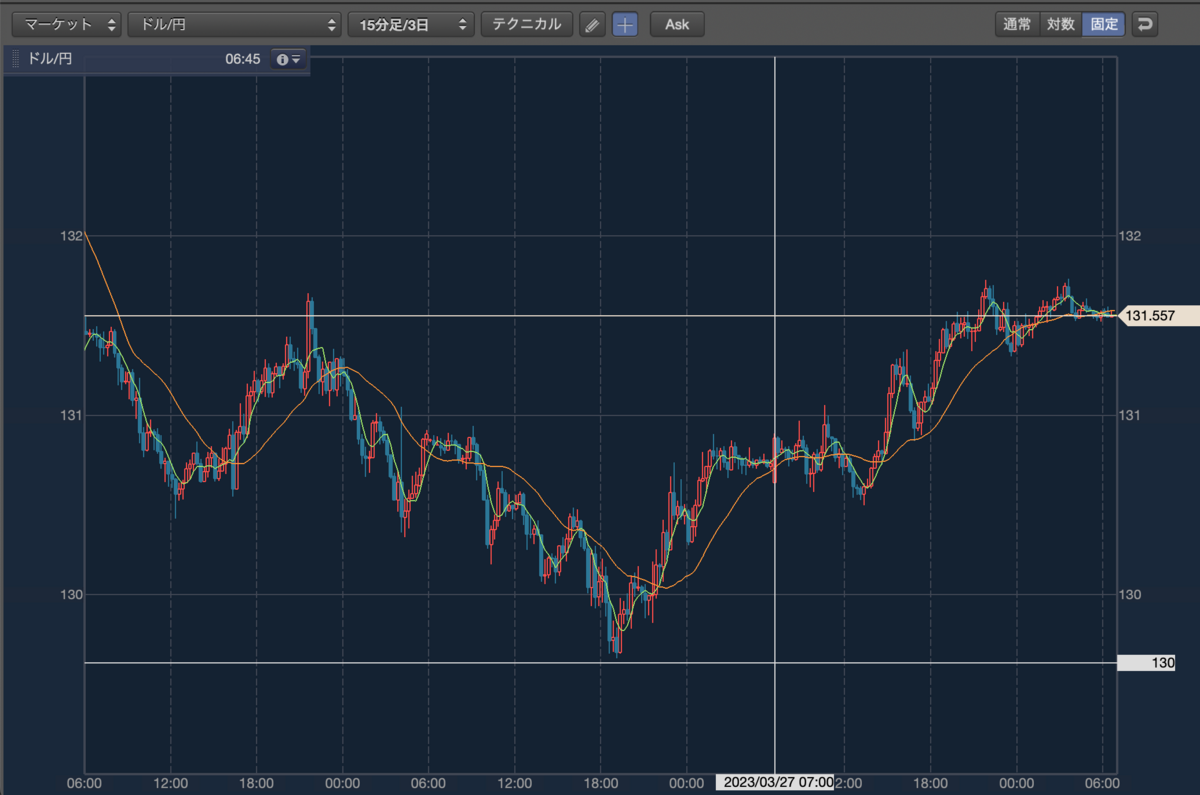The height and width of the screenshot is (795, 1200).
Task: Click the lower horizontal support line
Action: [x=600, y=662]
